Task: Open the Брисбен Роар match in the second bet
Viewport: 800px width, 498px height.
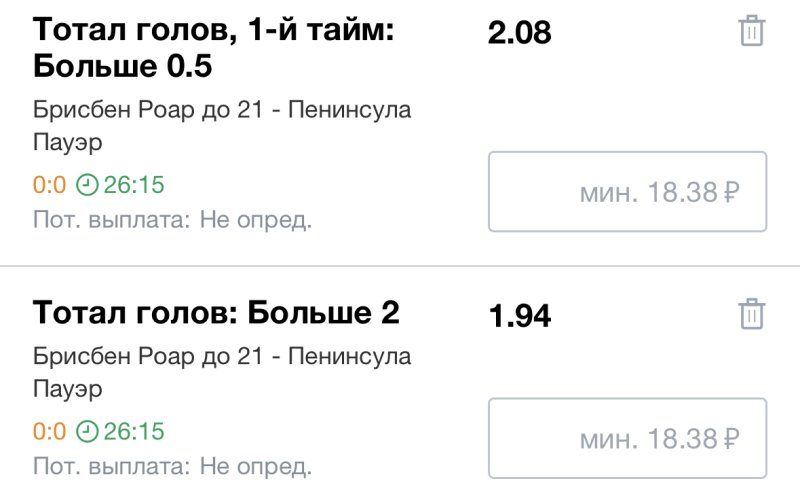Action: 222,371
